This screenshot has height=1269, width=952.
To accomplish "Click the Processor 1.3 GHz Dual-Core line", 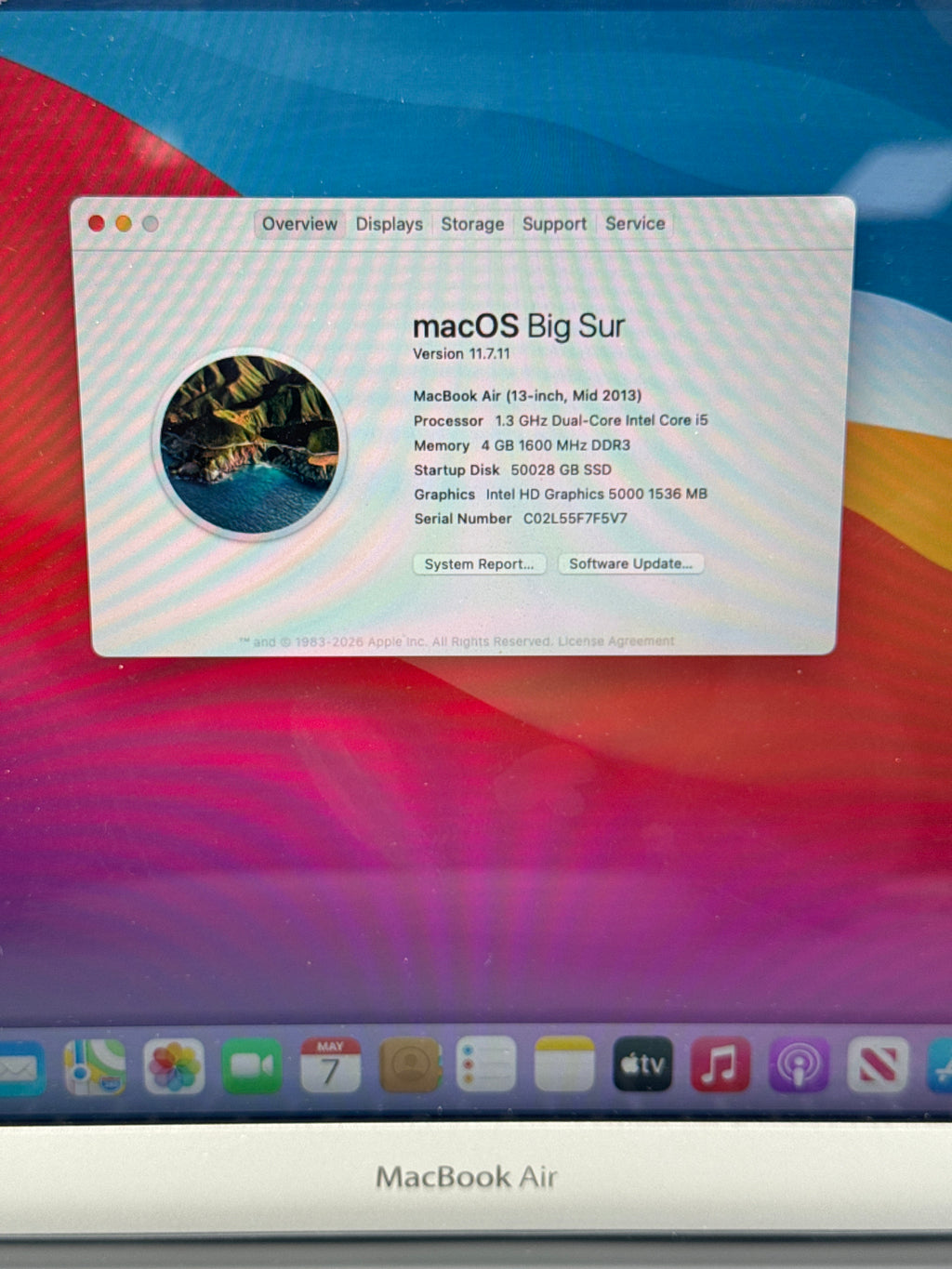I will 561,420.
